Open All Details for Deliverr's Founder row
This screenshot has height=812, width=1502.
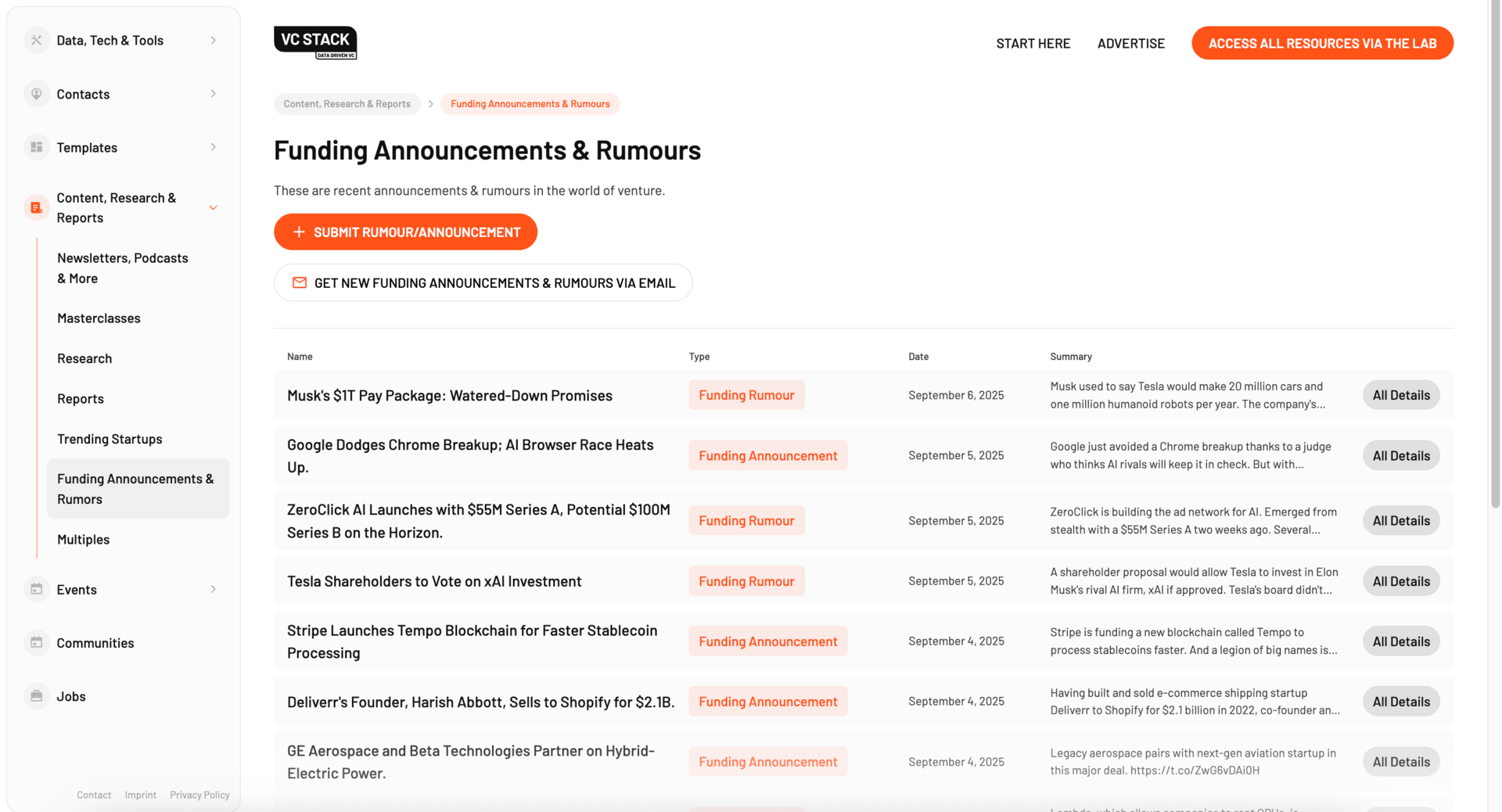coord(1400,702)
